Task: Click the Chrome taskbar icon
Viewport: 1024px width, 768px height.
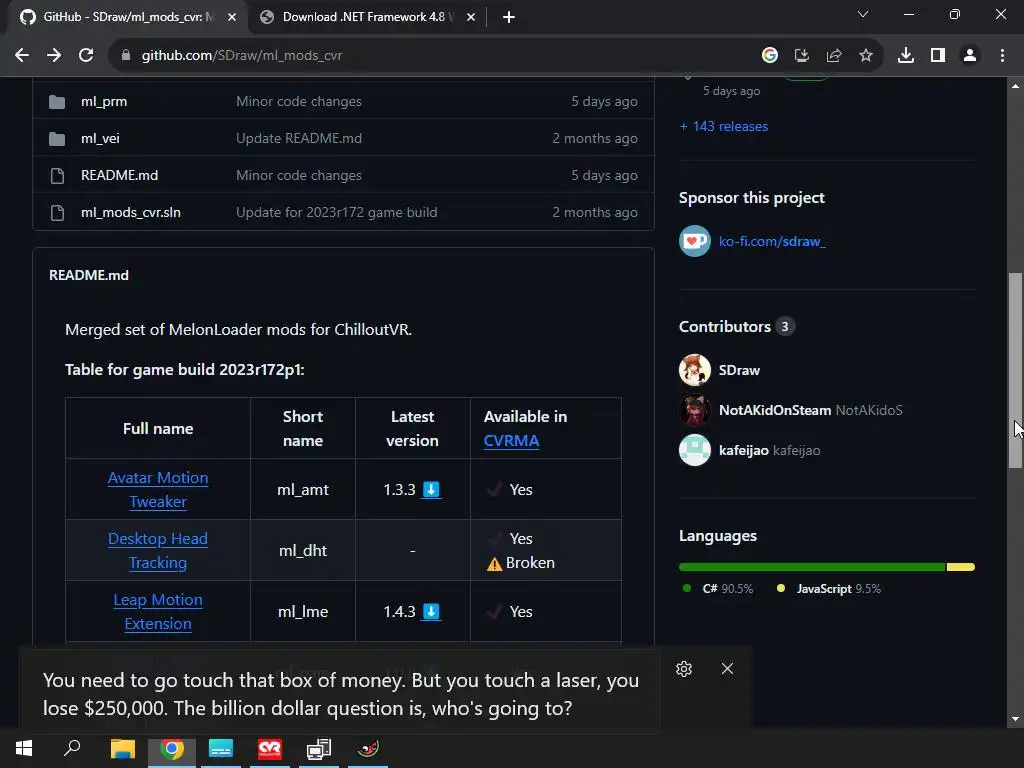Action: point(172,748)
